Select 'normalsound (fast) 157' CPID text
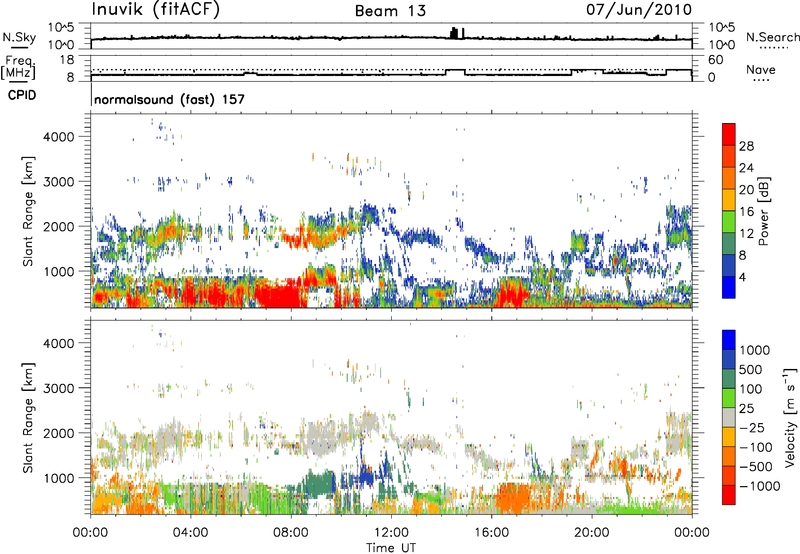Viewport: 800px width, 554px height. tap(169, 99)
